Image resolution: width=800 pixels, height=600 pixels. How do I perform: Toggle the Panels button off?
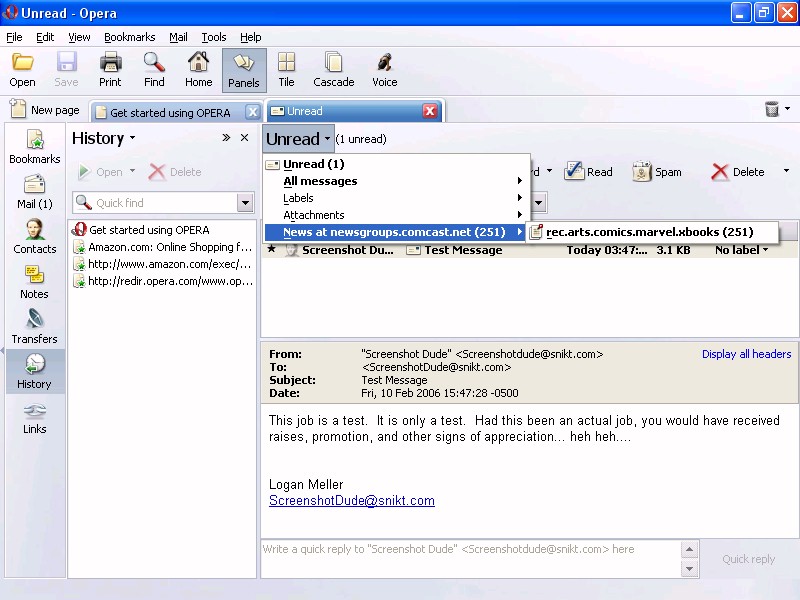(x=244, y=70)
